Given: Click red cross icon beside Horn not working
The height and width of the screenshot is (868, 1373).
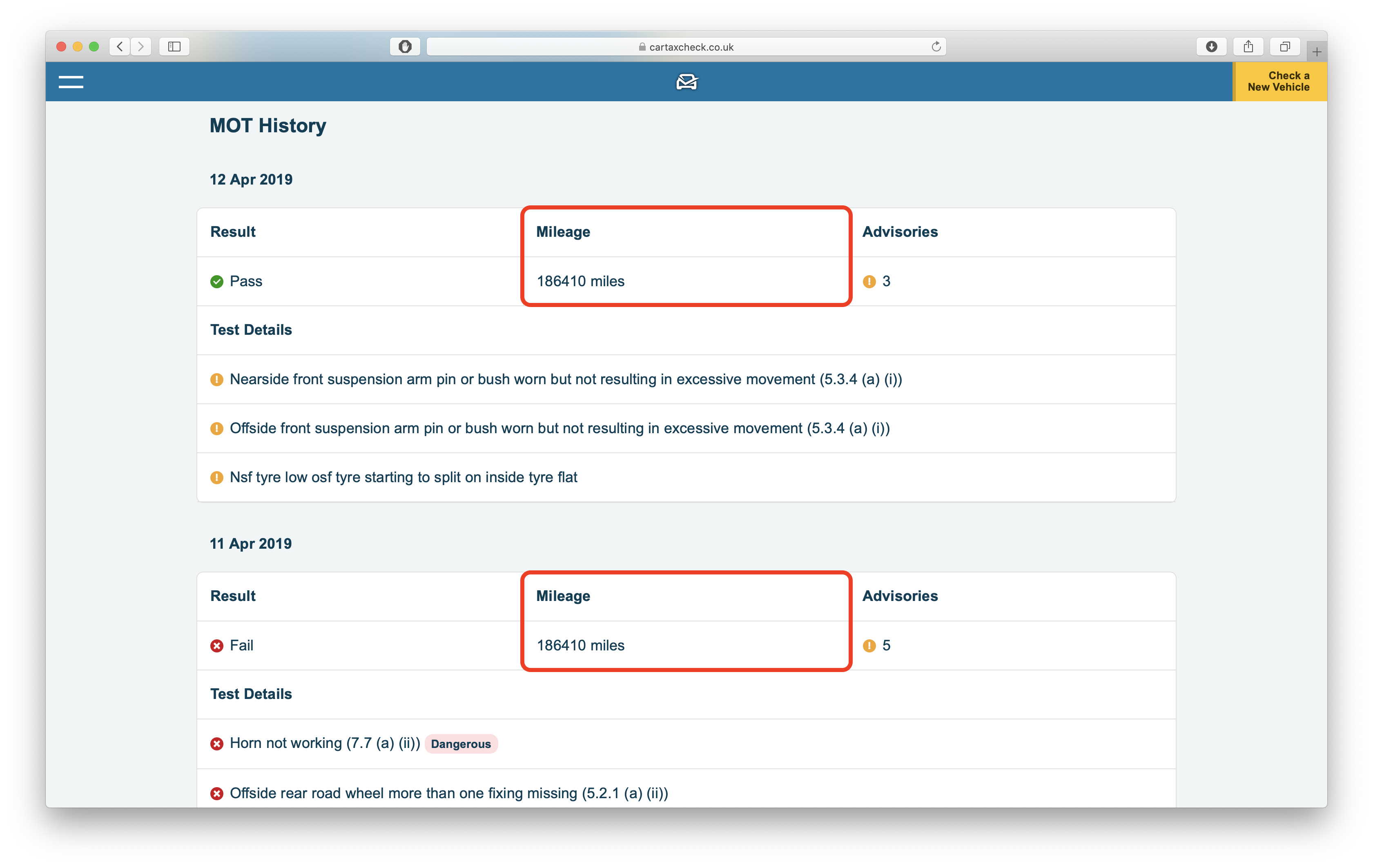Looking at the screenshot, I should click(x=217, y=744).
